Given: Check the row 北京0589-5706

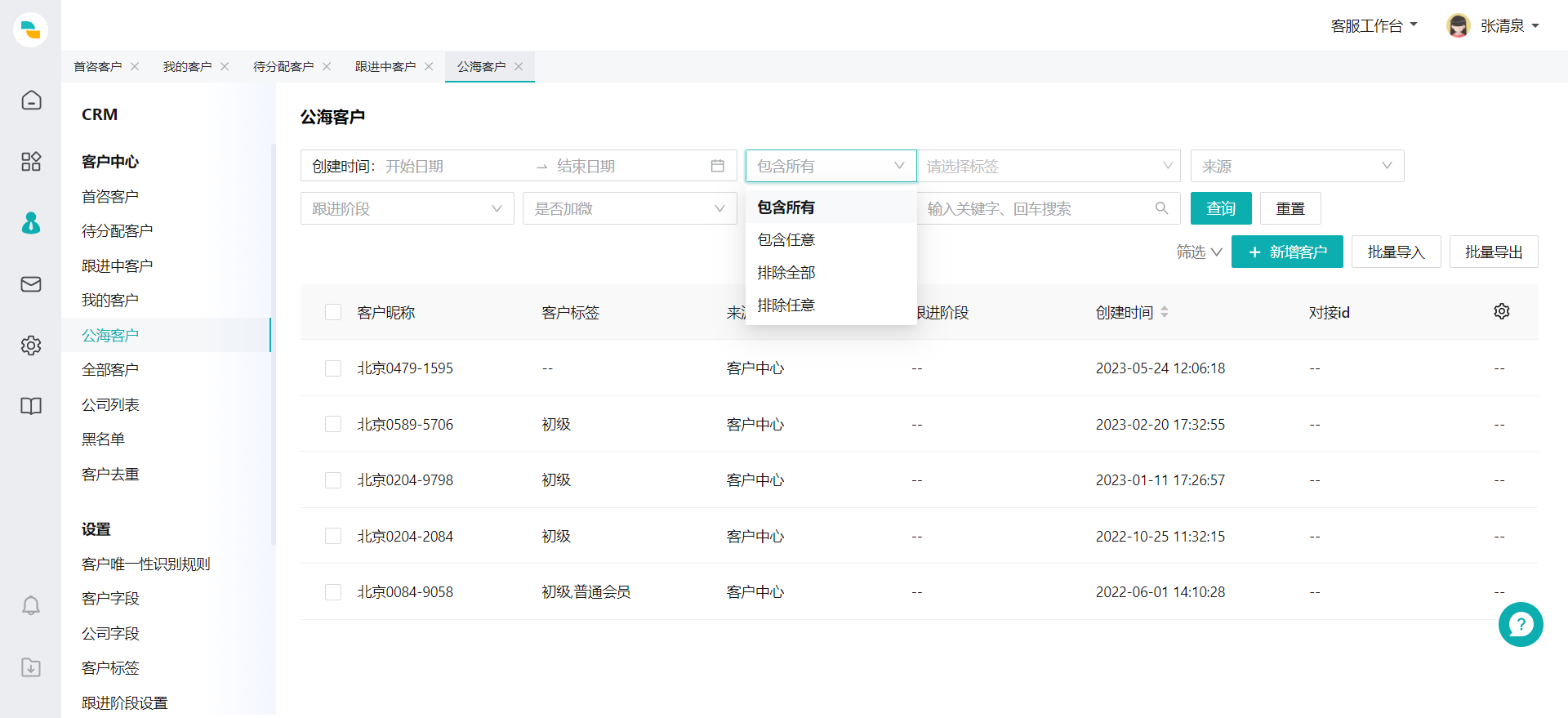Looking at the screenshot, I should pos(333,424).
